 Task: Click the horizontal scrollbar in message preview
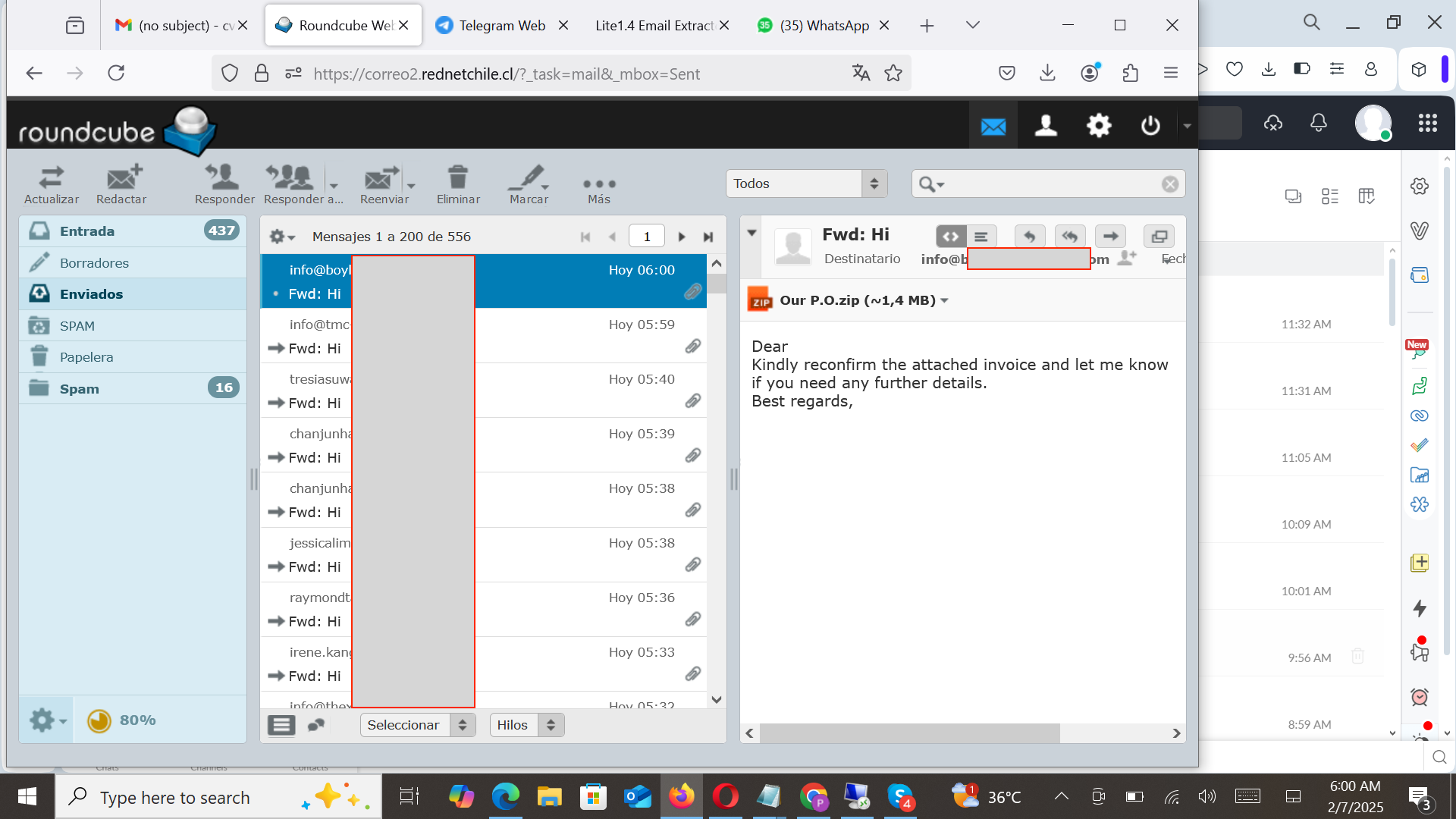(x=909, y=733)
